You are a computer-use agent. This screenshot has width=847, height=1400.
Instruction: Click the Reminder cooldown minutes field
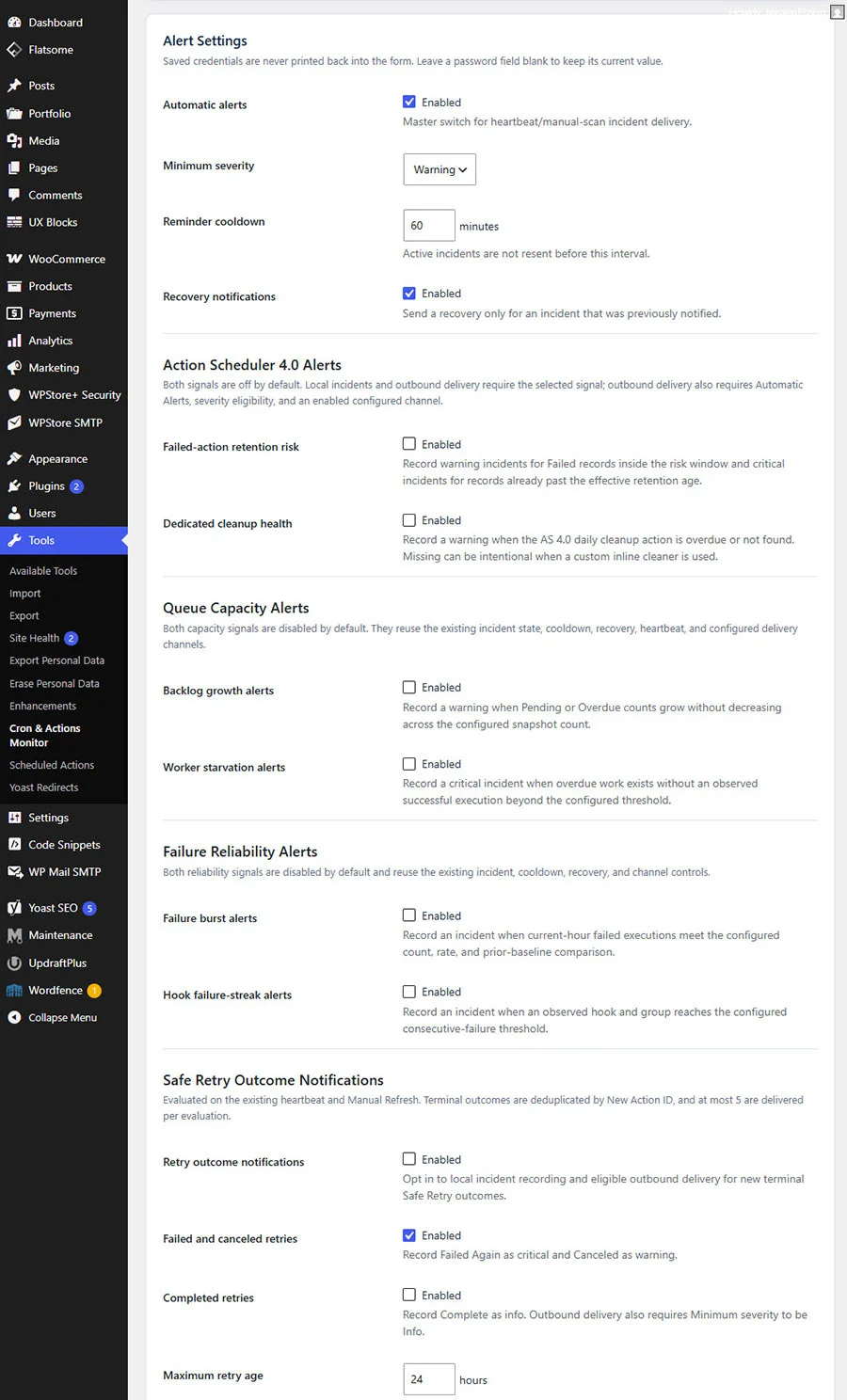click(429, 226)
